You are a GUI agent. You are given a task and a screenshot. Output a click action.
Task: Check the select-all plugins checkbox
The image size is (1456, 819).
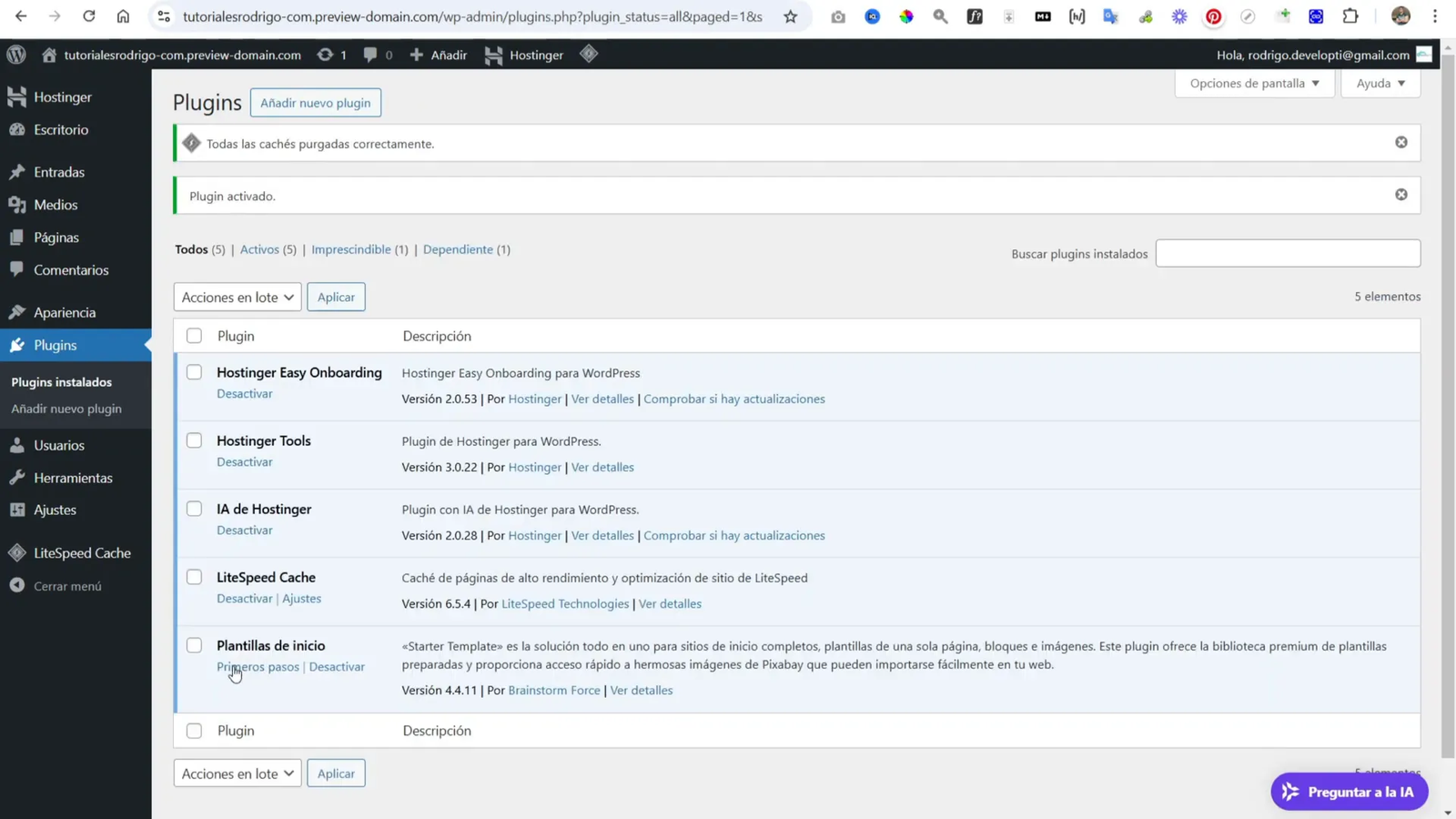194,335
